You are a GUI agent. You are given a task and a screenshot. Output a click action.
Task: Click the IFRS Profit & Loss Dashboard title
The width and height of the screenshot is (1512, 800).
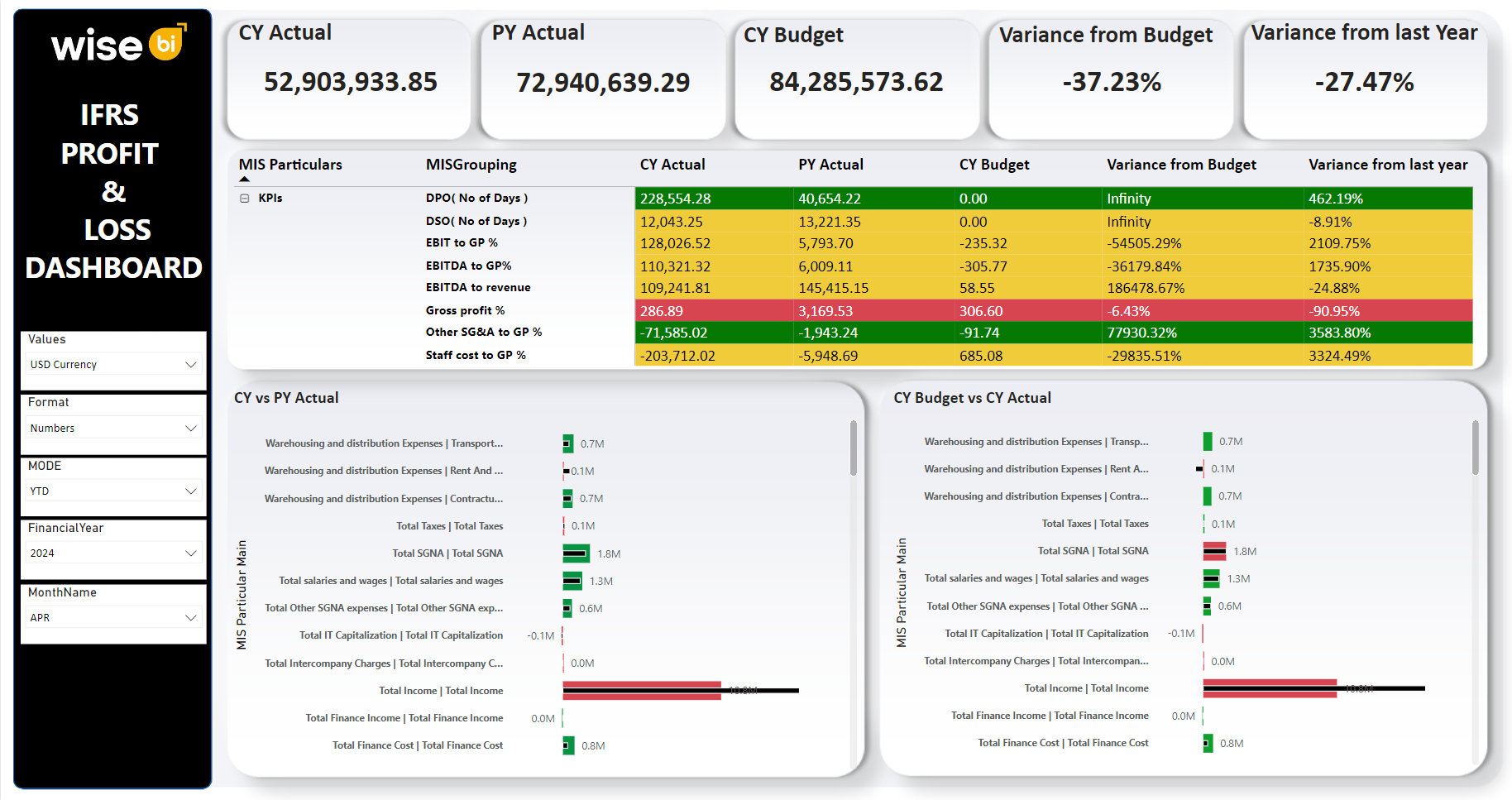113,191
